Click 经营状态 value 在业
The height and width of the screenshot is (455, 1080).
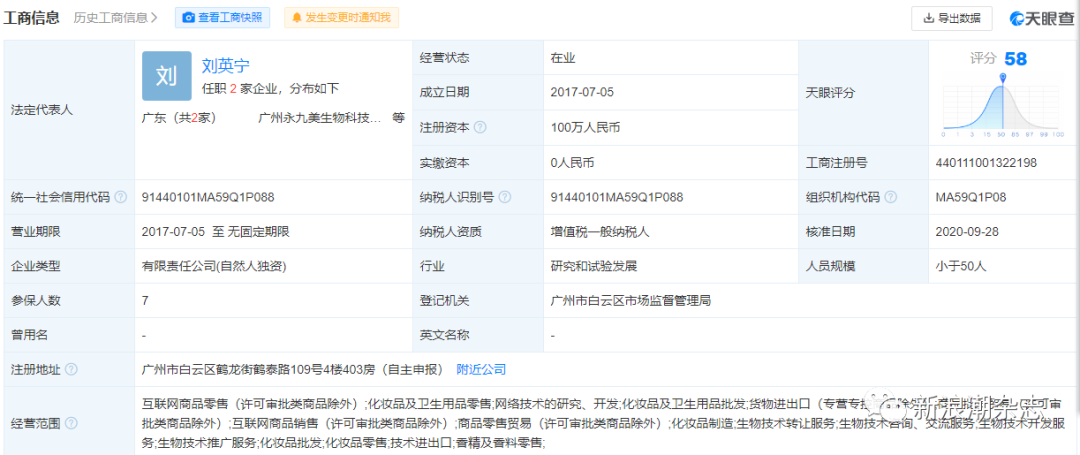coord(563,58)
